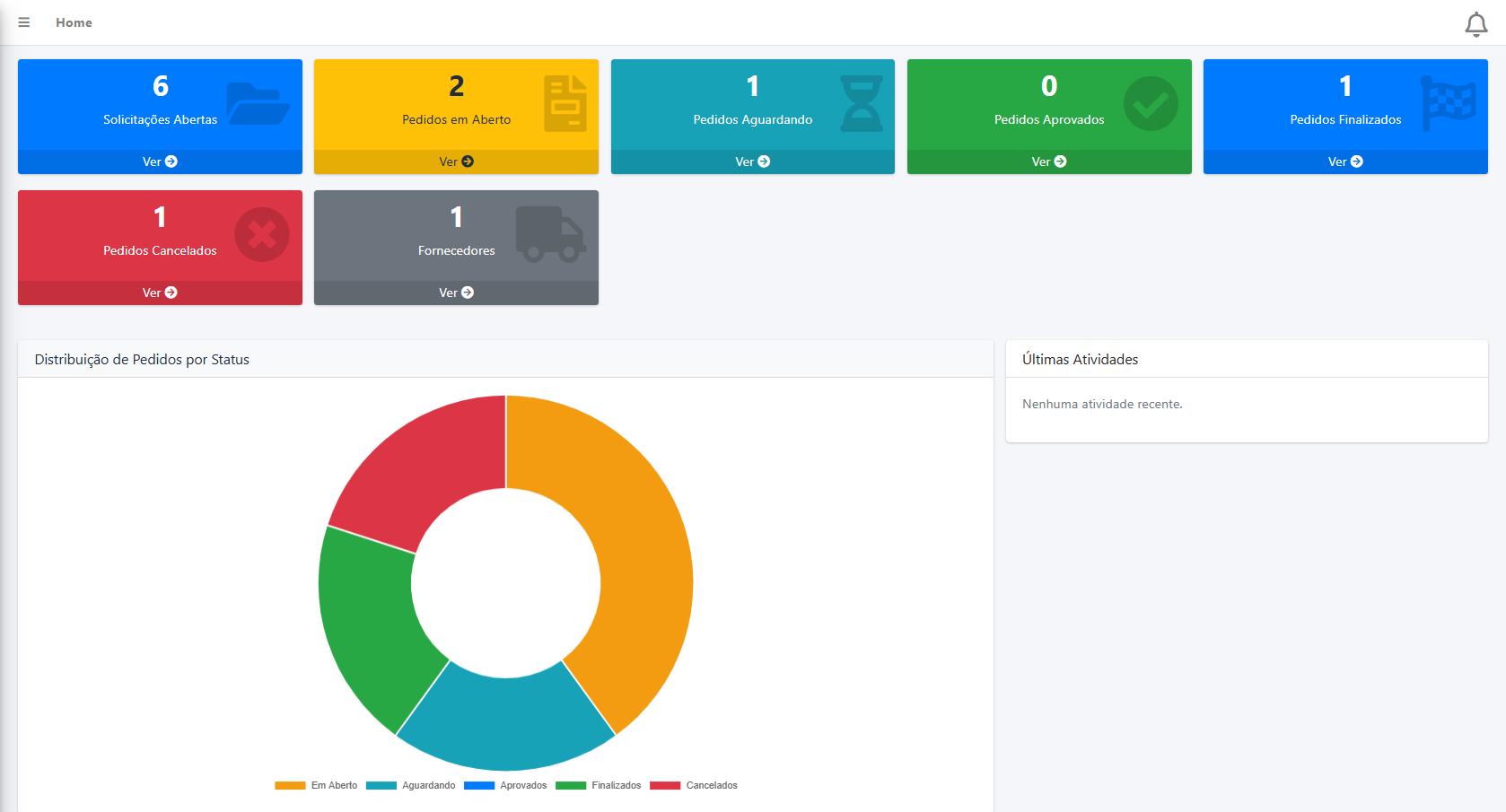Go to Home in the top navbar
This screenshot has width=1506, height=812.
(74, 22)
